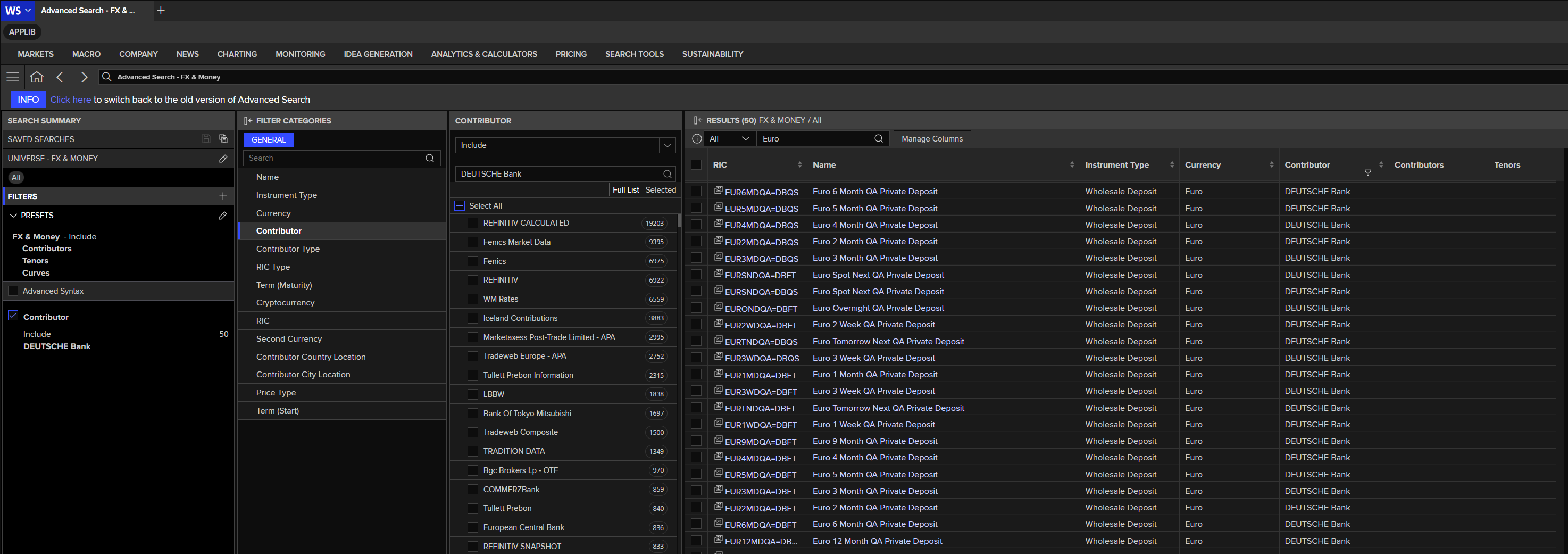This screenshot has height=554, width=1568.
Task: Open the Include dropdown in Contributor panel
Action: point(565,145)
